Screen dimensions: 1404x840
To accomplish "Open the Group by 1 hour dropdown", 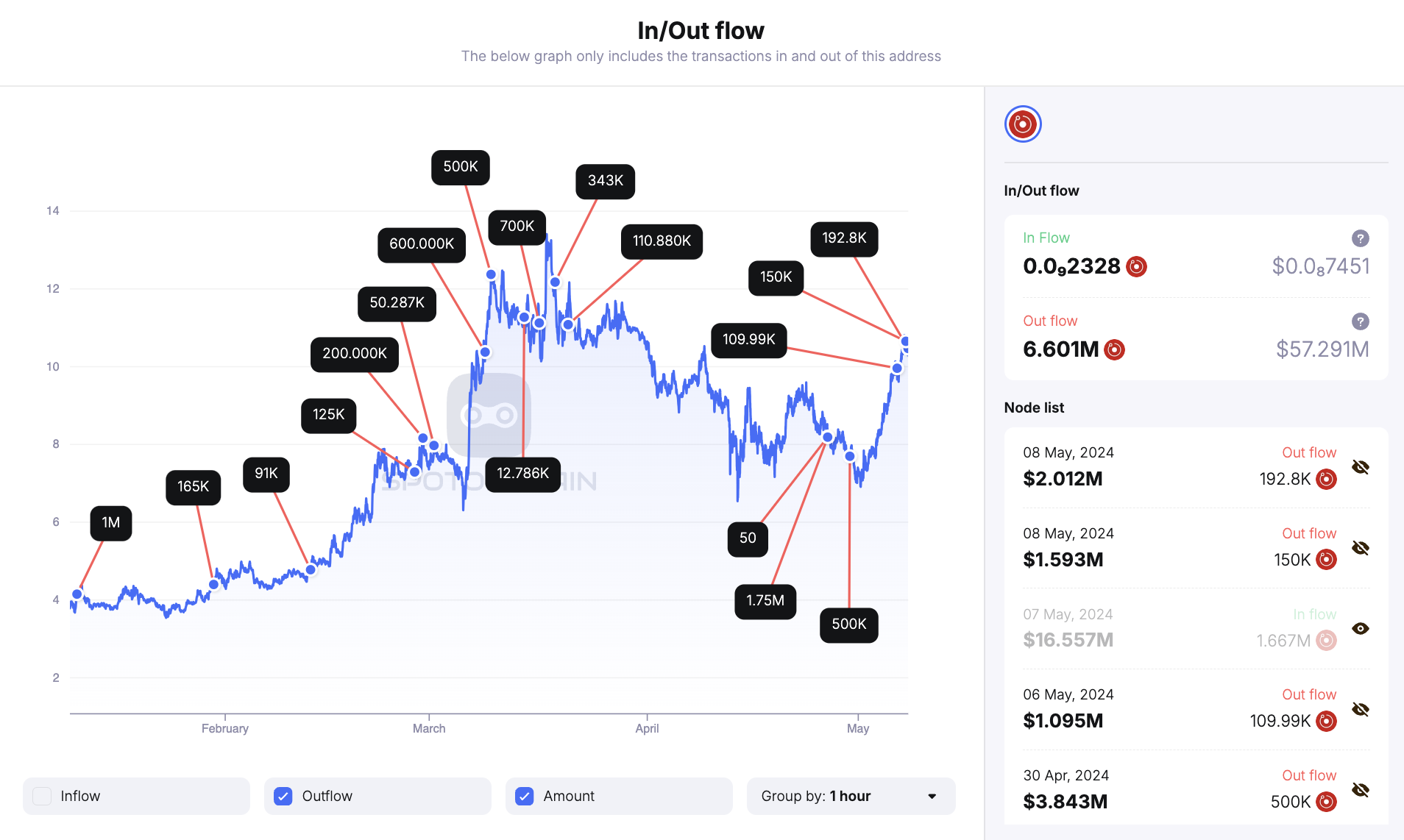I will pyautogui.click(x=851, y=796).
